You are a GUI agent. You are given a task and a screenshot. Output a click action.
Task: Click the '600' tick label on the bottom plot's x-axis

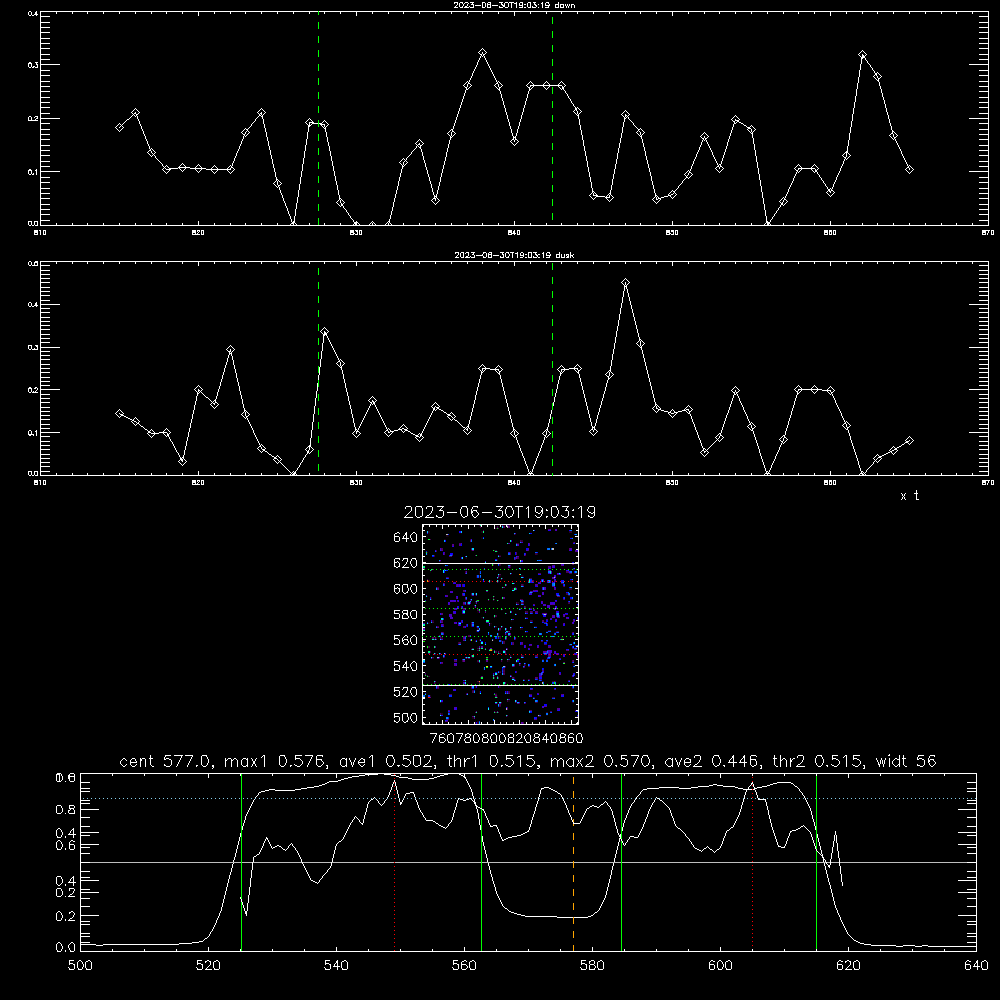[x=720, y=966]
